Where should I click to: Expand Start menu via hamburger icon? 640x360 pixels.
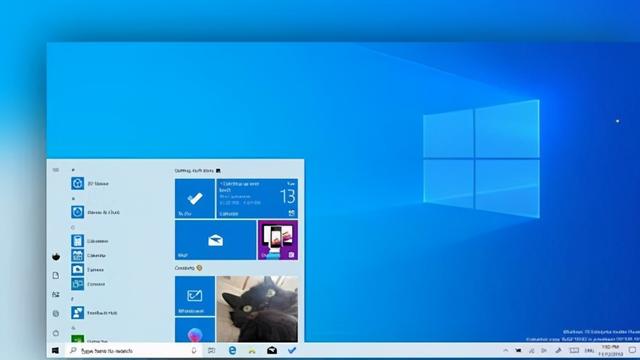pos(56,170)
